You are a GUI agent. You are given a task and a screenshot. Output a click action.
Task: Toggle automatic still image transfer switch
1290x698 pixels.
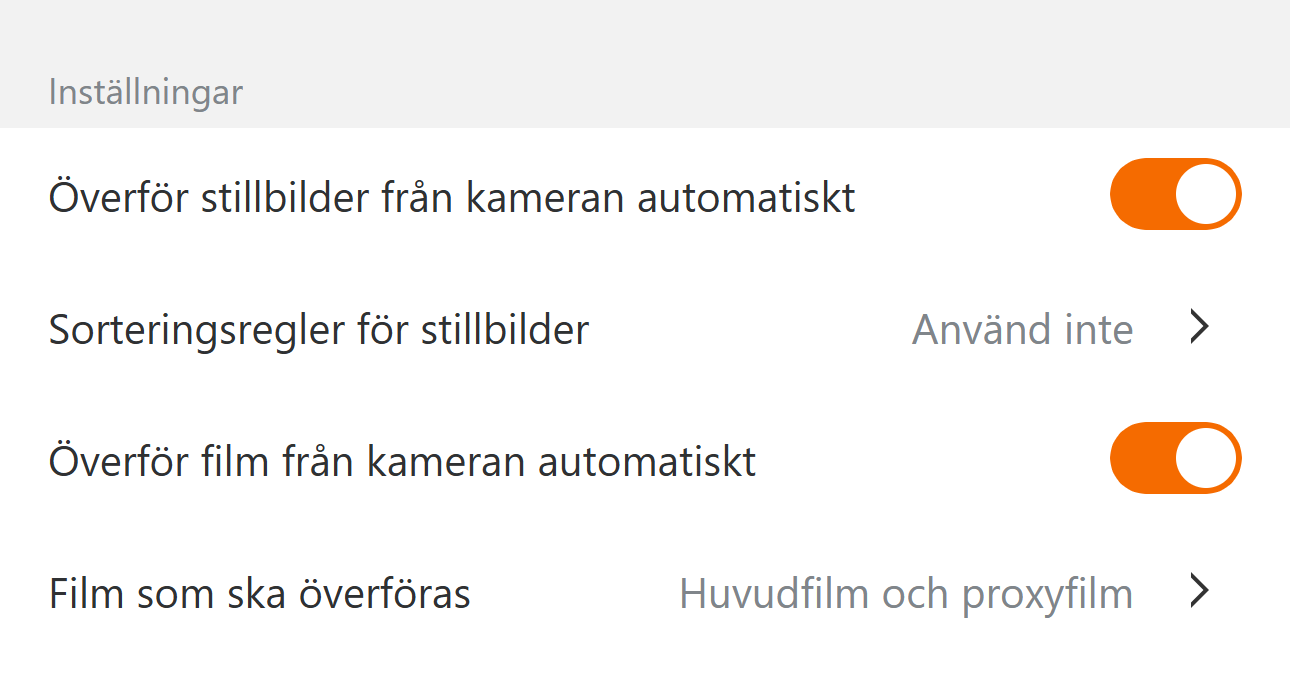(x=1175, y=194)
